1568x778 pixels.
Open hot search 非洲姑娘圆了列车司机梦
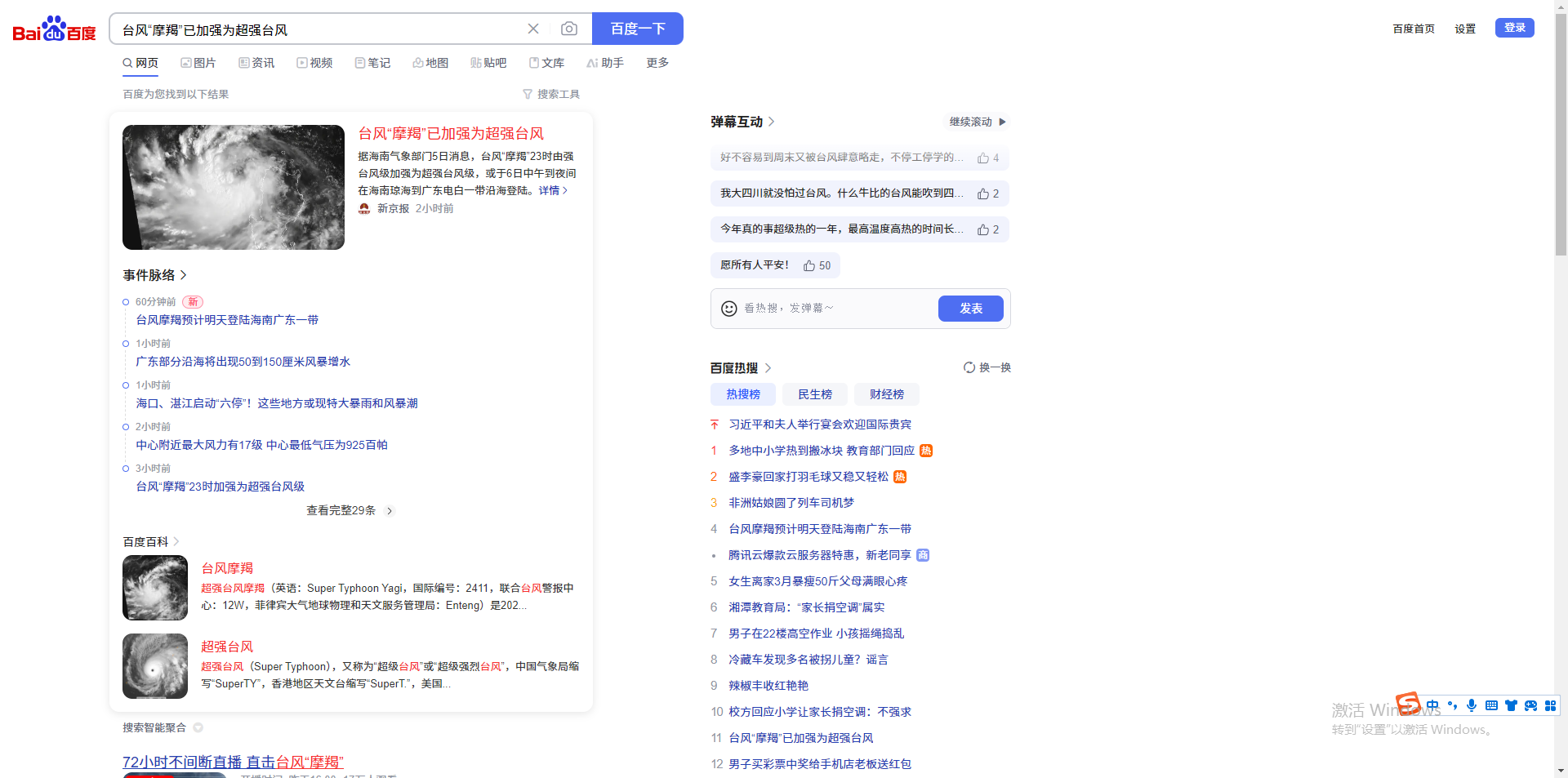pyautogui.click(x=791, y=503)
